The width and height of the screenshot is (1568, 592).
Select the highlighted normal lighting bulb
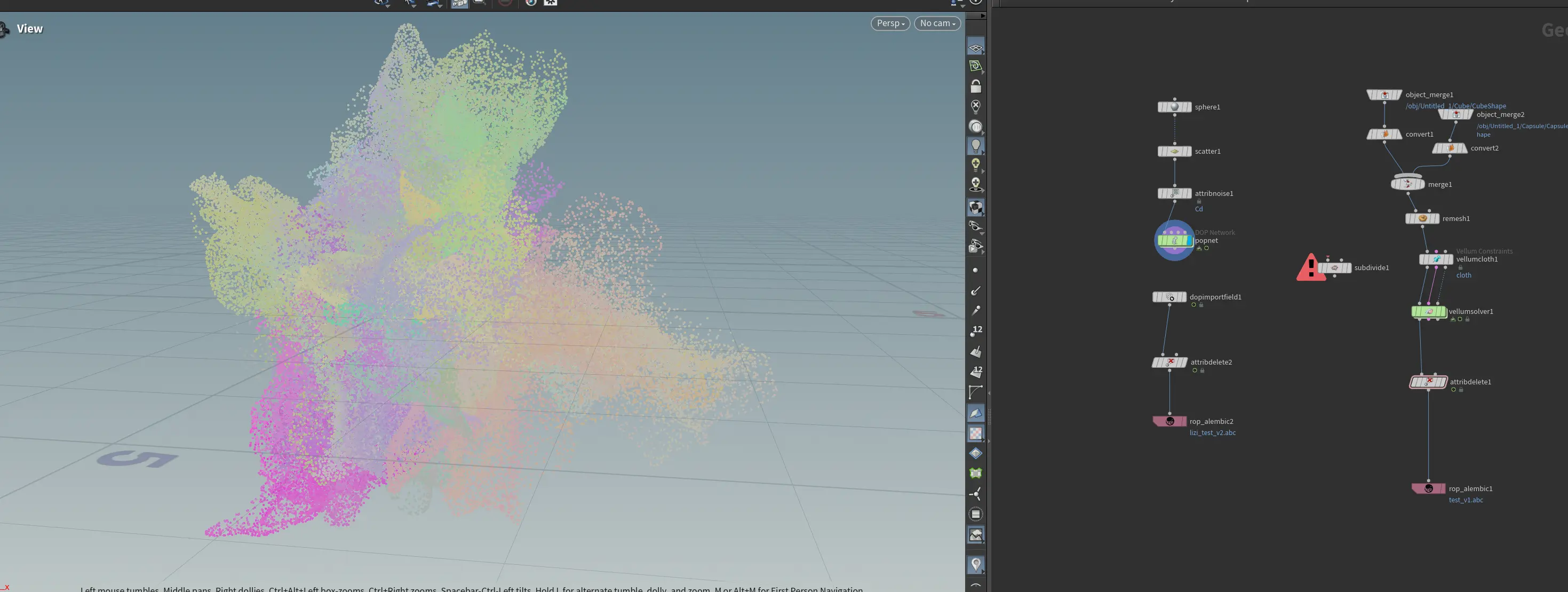[976, 146]
